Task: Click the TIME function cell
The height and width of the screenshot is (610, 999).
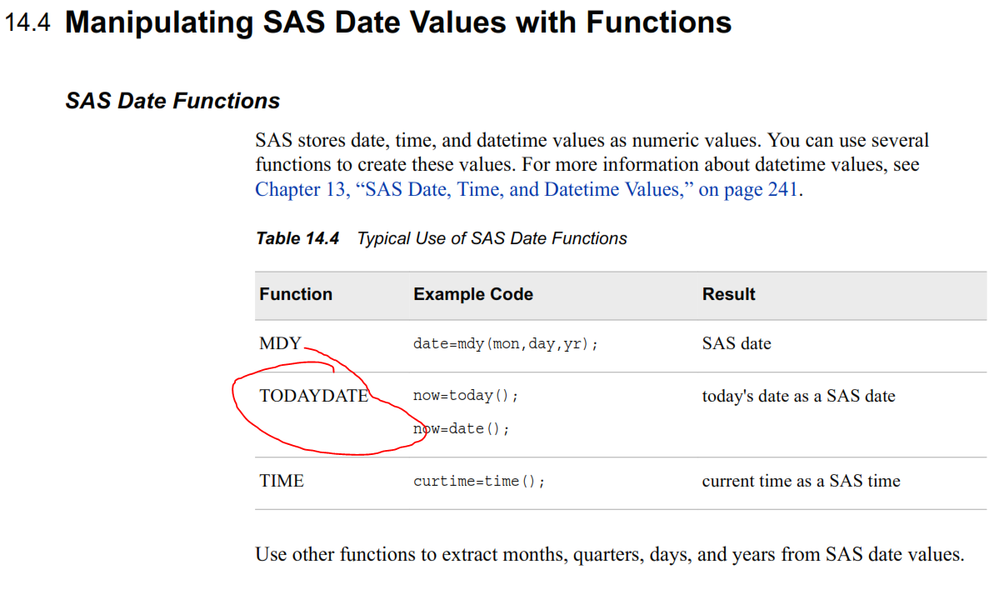Action: (281, 481)
